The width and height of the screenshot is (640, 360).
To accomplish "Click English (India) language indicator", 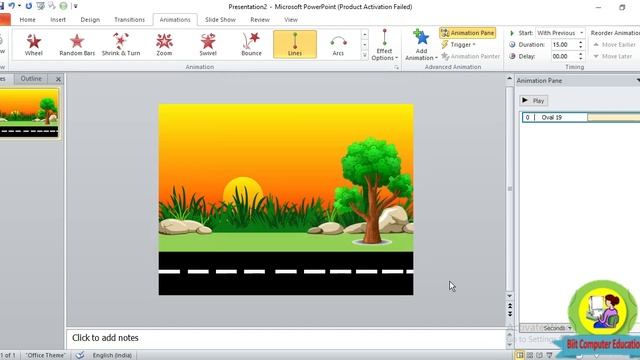I will tap(112, 355).
